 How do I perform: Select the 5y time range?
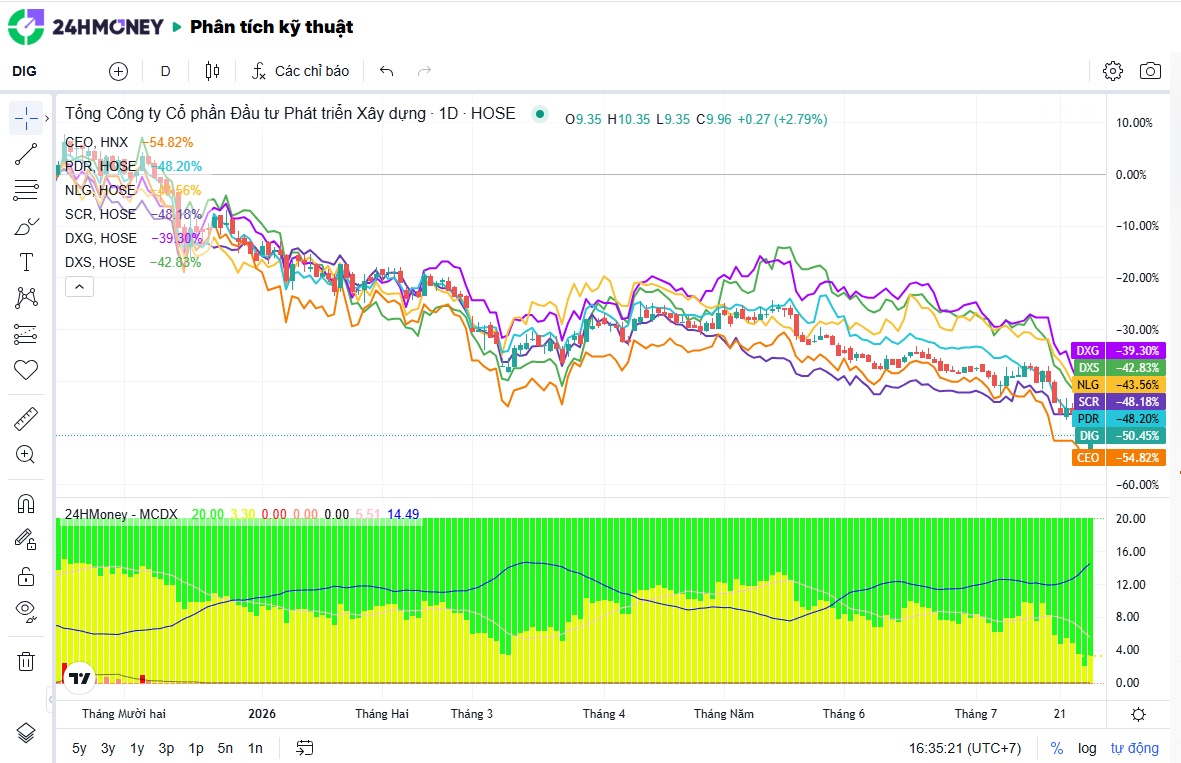coord(79,748)
